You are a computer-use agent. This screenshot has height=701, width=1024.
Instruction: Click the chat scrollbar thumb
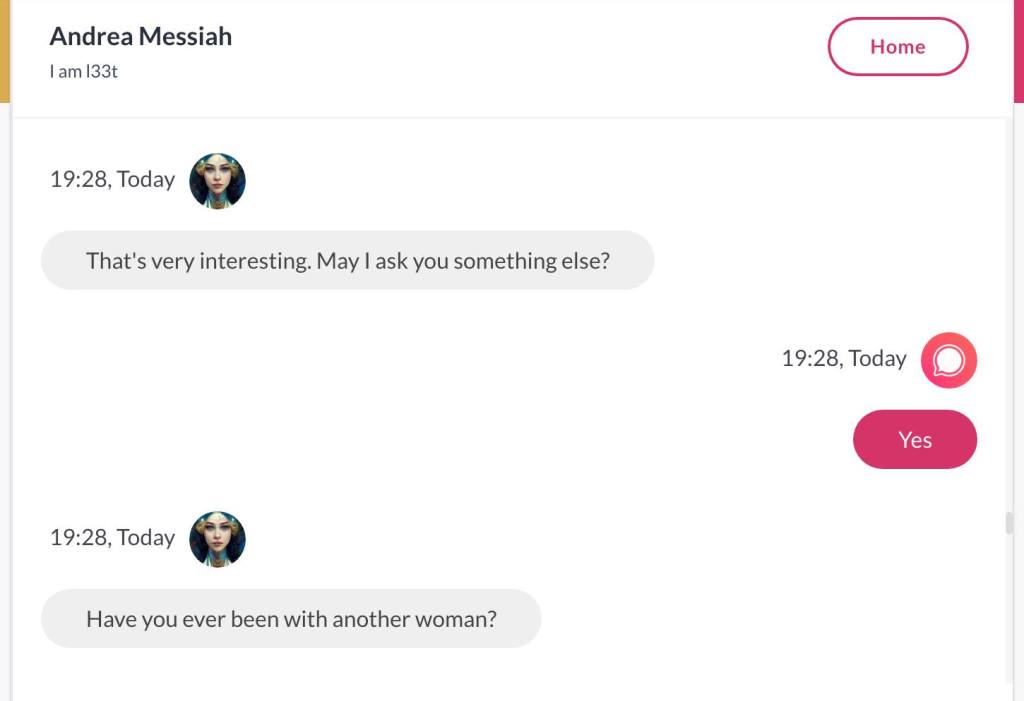pyautogui.click(x=1009, y=523)
